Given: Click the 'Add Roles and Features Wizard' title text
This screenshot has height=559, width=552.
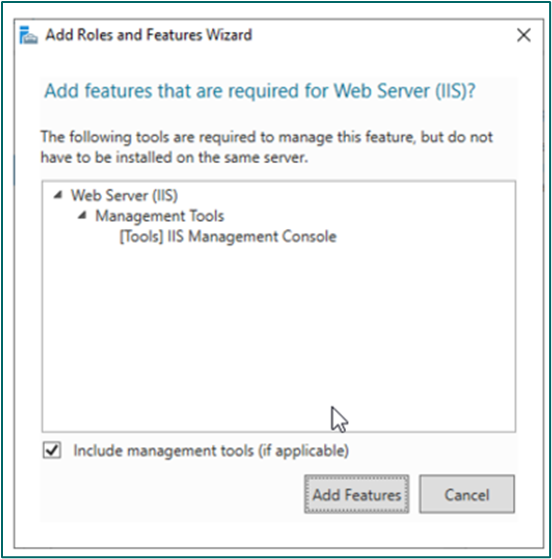Looking at the screenshot, I should pyautogui.click(x=149, y=35).
